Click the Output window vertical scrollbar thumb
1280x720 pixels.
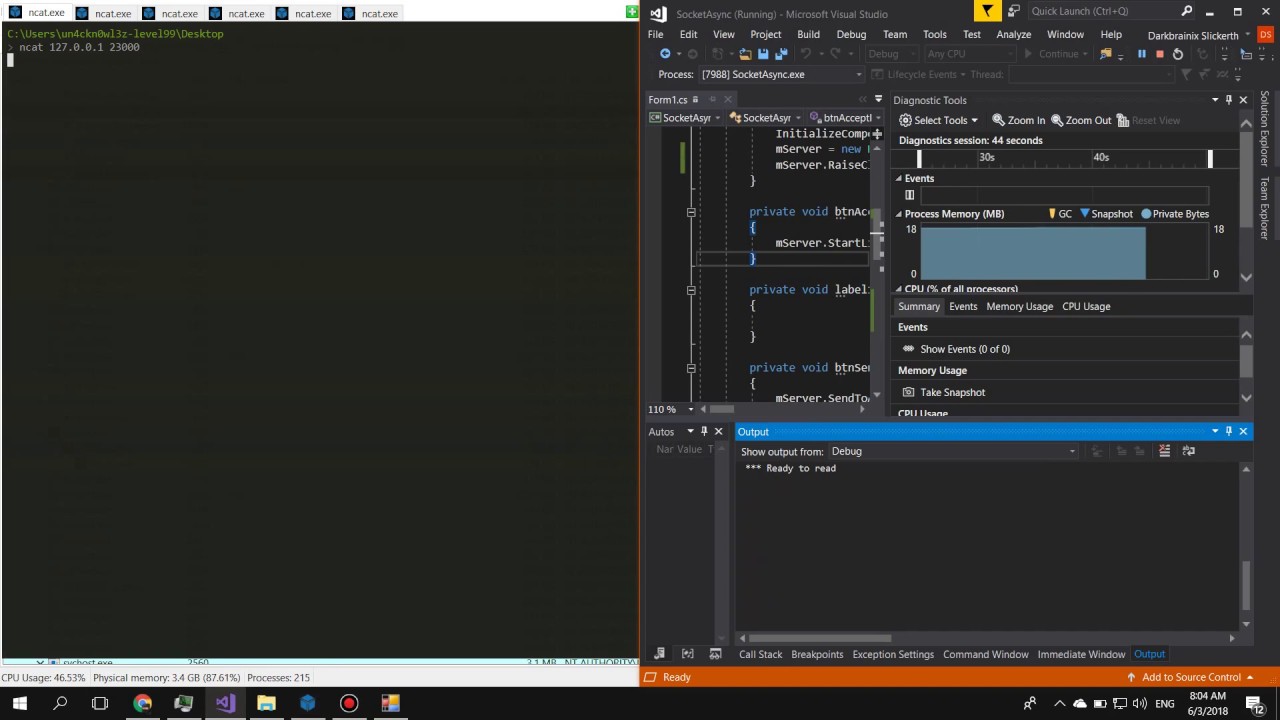pyautogui.click(x=1246, y=585)
